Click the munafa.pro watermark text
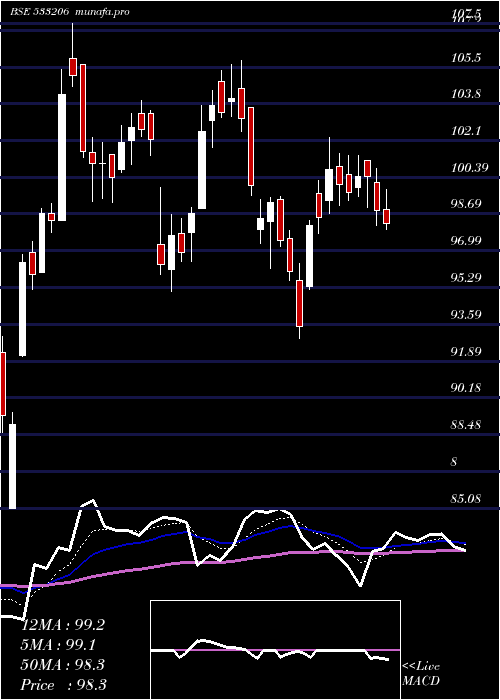Image resolution: width=500 pixels, height=700 pixels. 102,12
